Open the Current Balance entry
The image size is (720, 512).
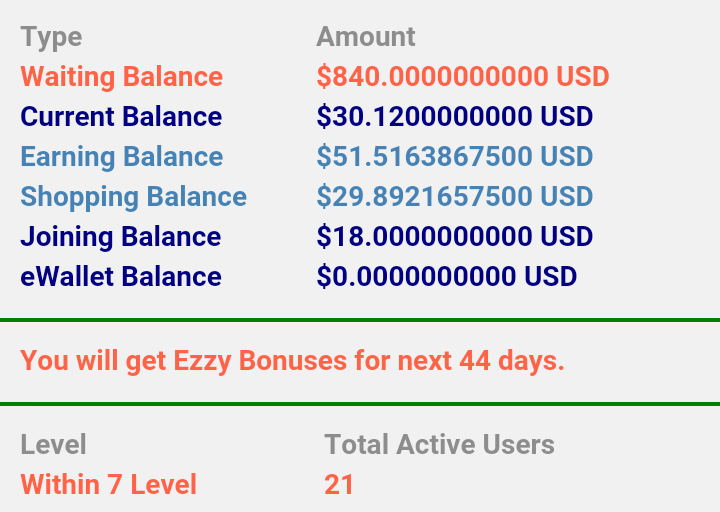click(x=121, y=117)
